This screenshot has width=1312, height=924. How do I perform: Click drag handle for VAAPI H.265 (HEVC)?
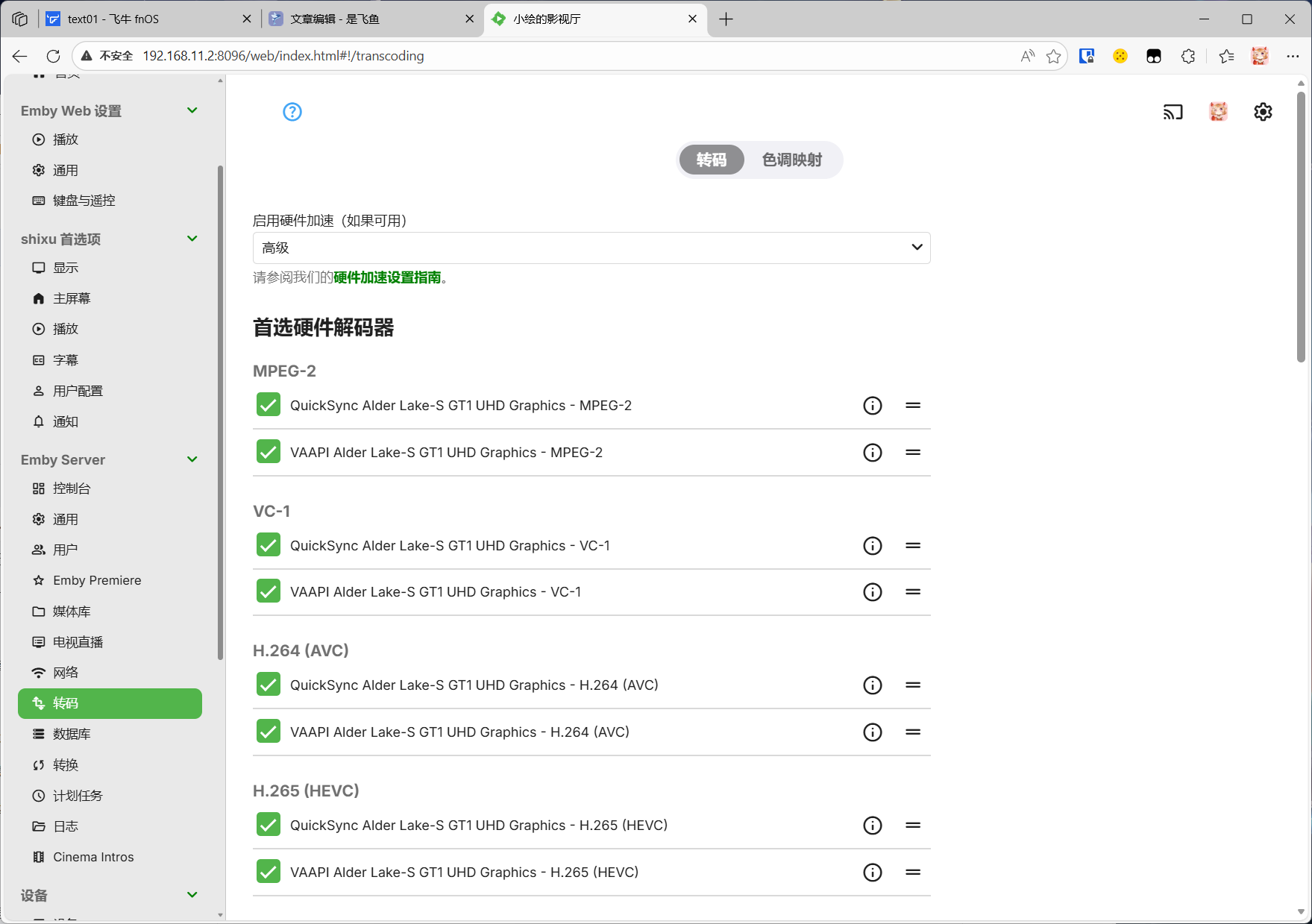(913, 873)
